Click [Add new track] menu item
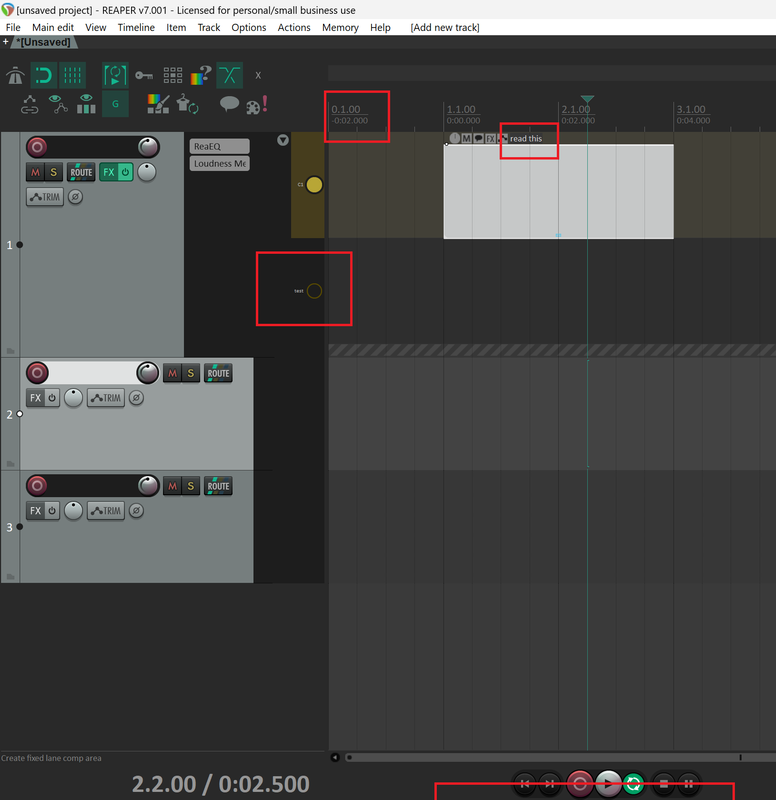This screenshot has width=776, height=800. click(445, 28)
